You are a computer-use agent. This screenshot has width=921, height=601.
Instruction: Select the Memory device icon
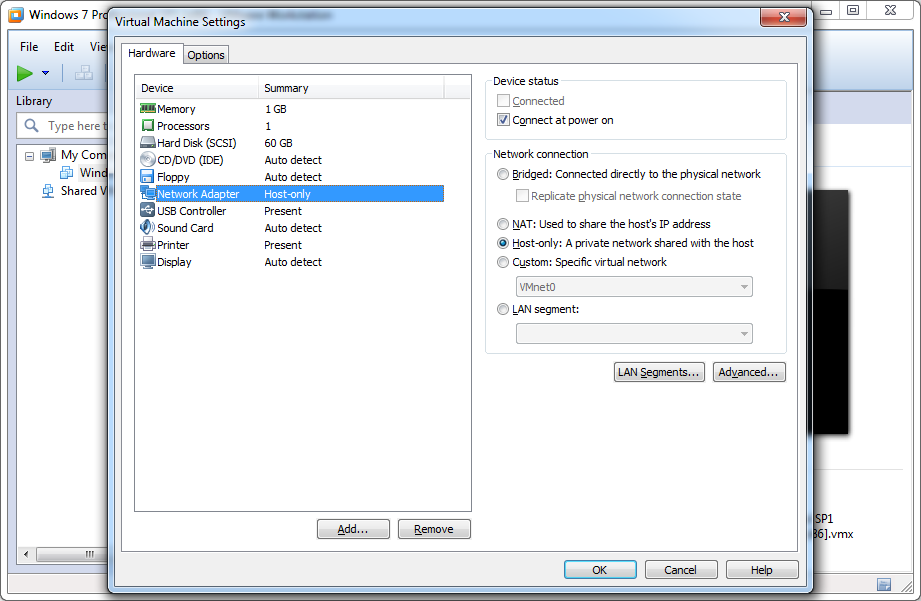tap(148, 109)
